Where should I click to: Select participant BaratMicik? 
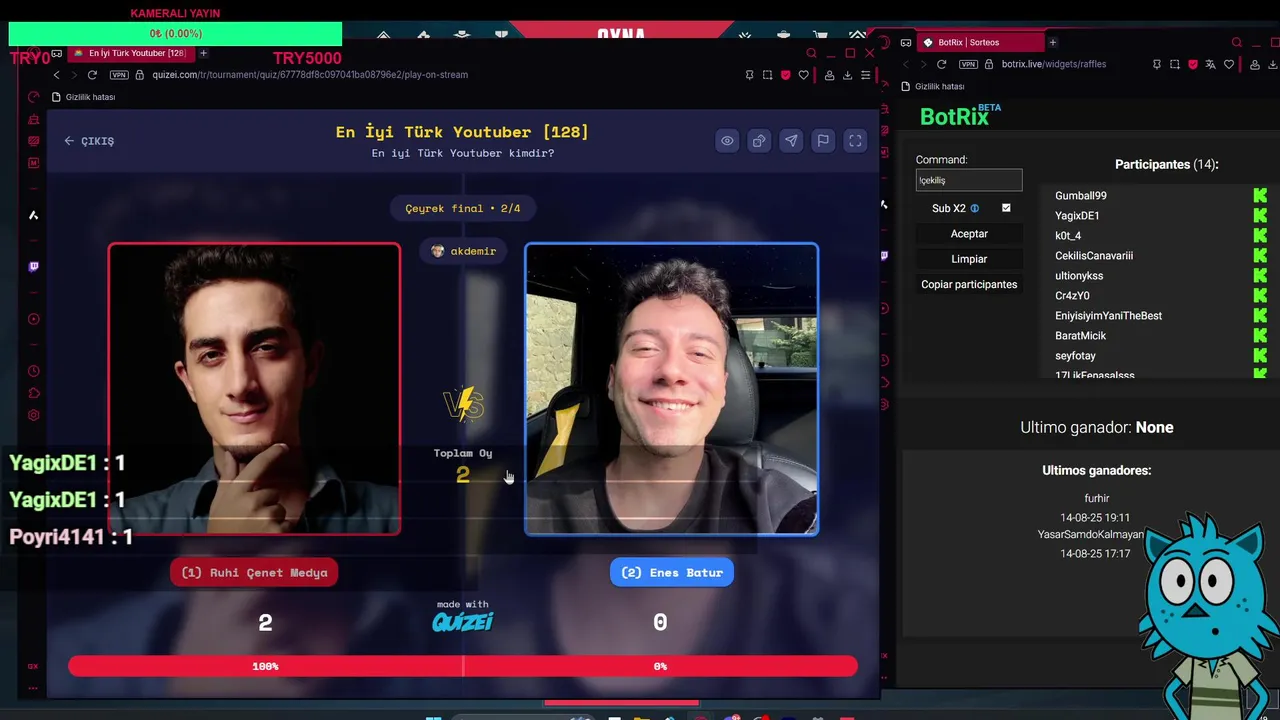coord(1080,336)
